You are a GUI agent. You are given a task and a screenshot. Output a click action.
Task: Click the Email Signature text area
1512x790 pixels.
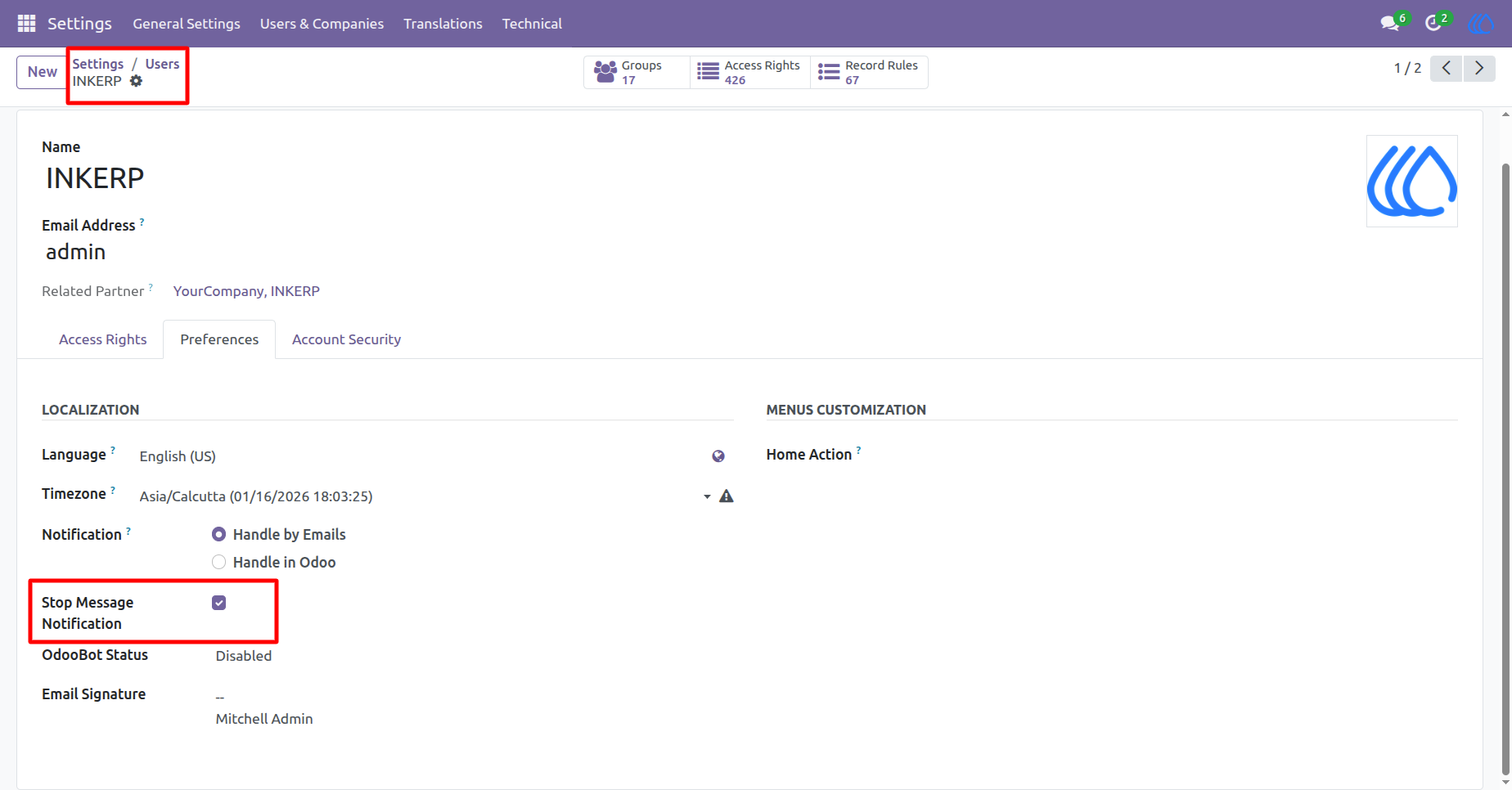475,708
